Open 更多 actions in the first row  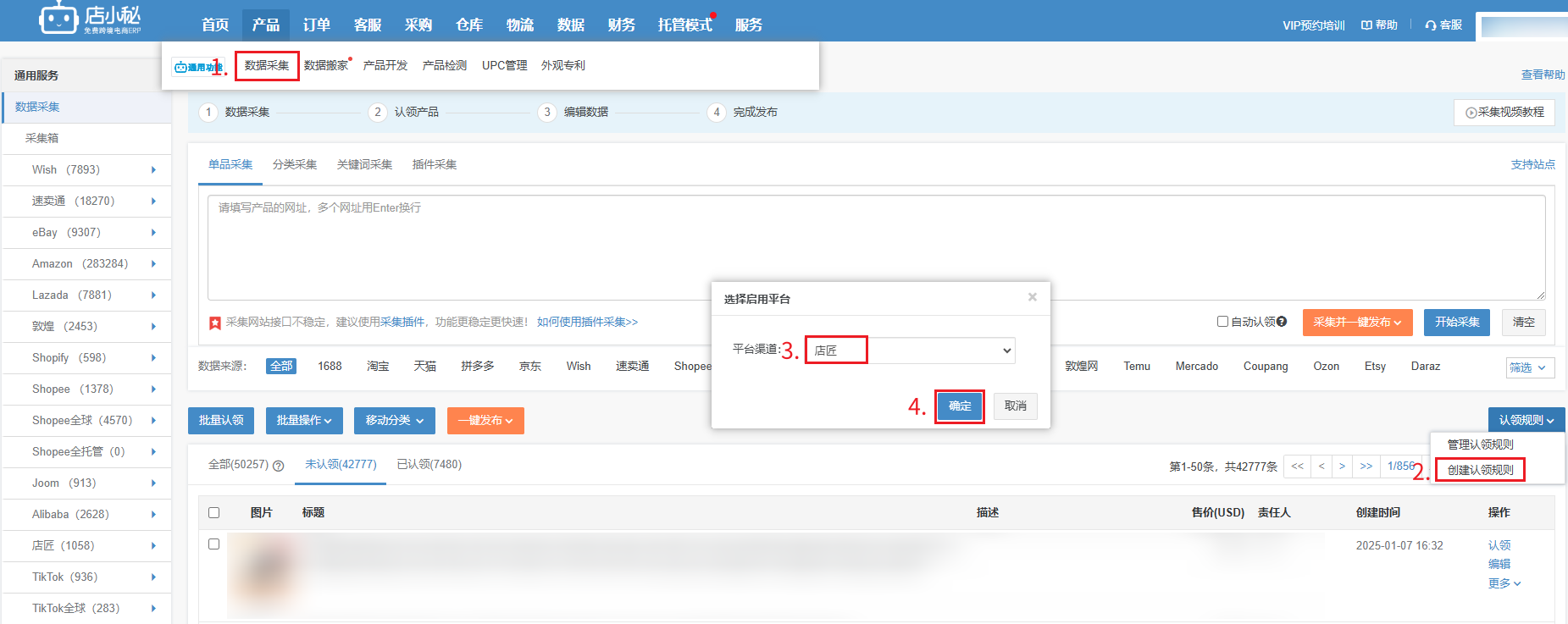tap(1504, 583)
